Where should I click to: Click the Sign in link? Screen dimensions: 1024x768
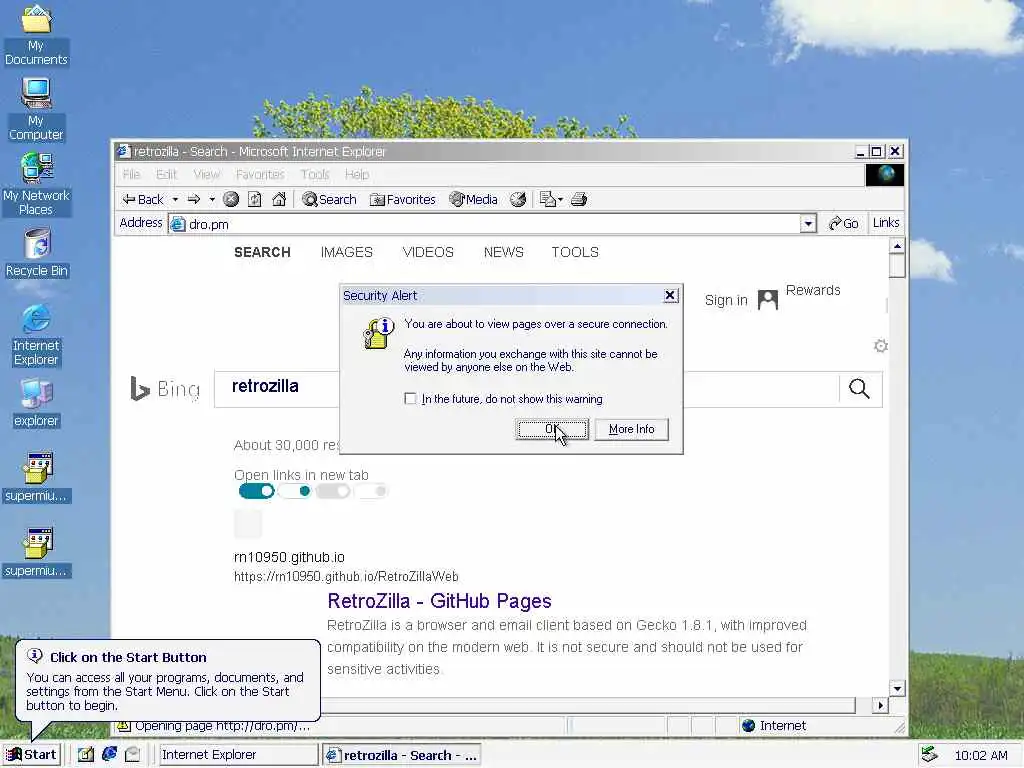click(726, 300)
